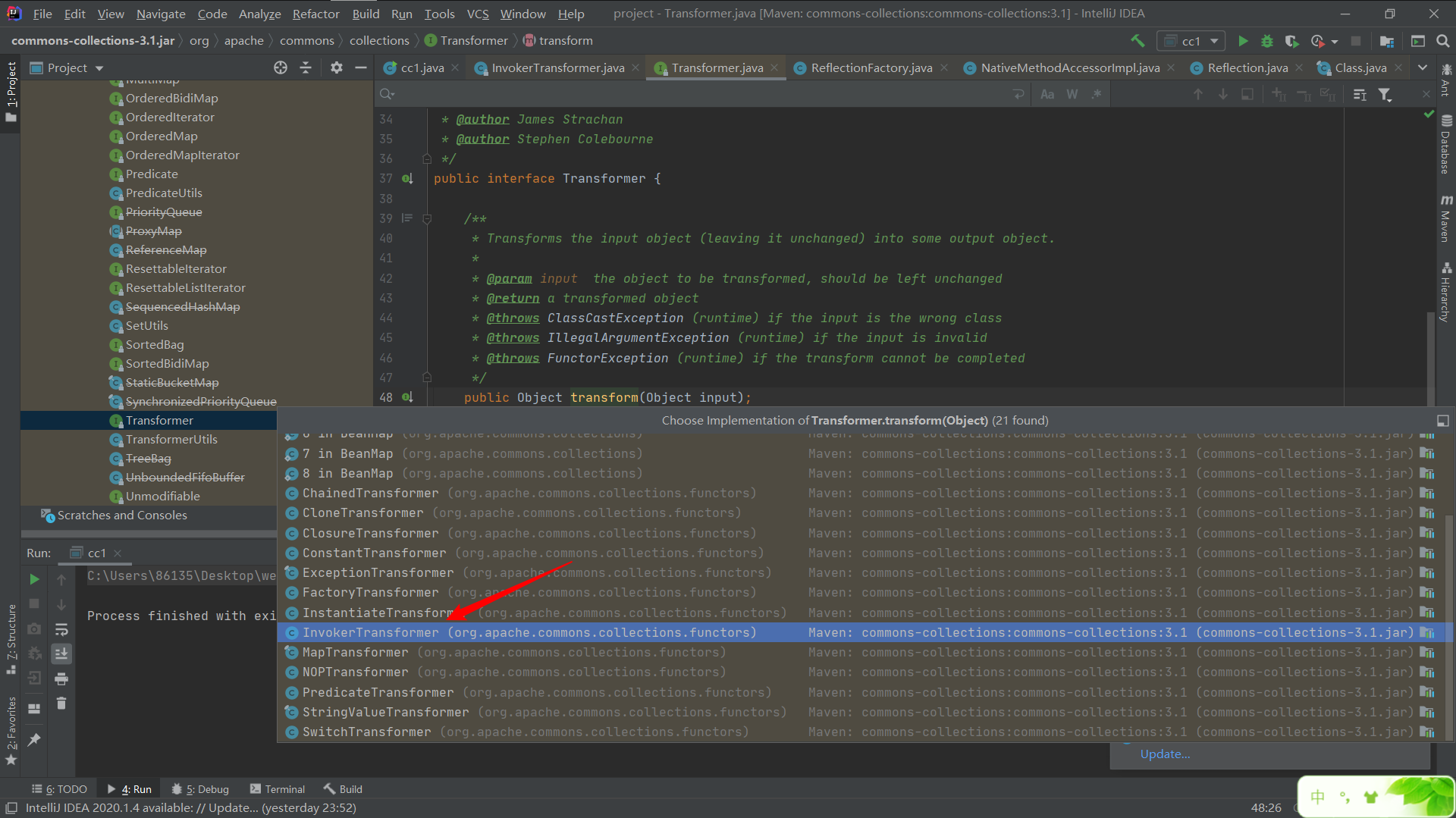Switch to InvokerTransformer.java tab

(x=558, y=67)
